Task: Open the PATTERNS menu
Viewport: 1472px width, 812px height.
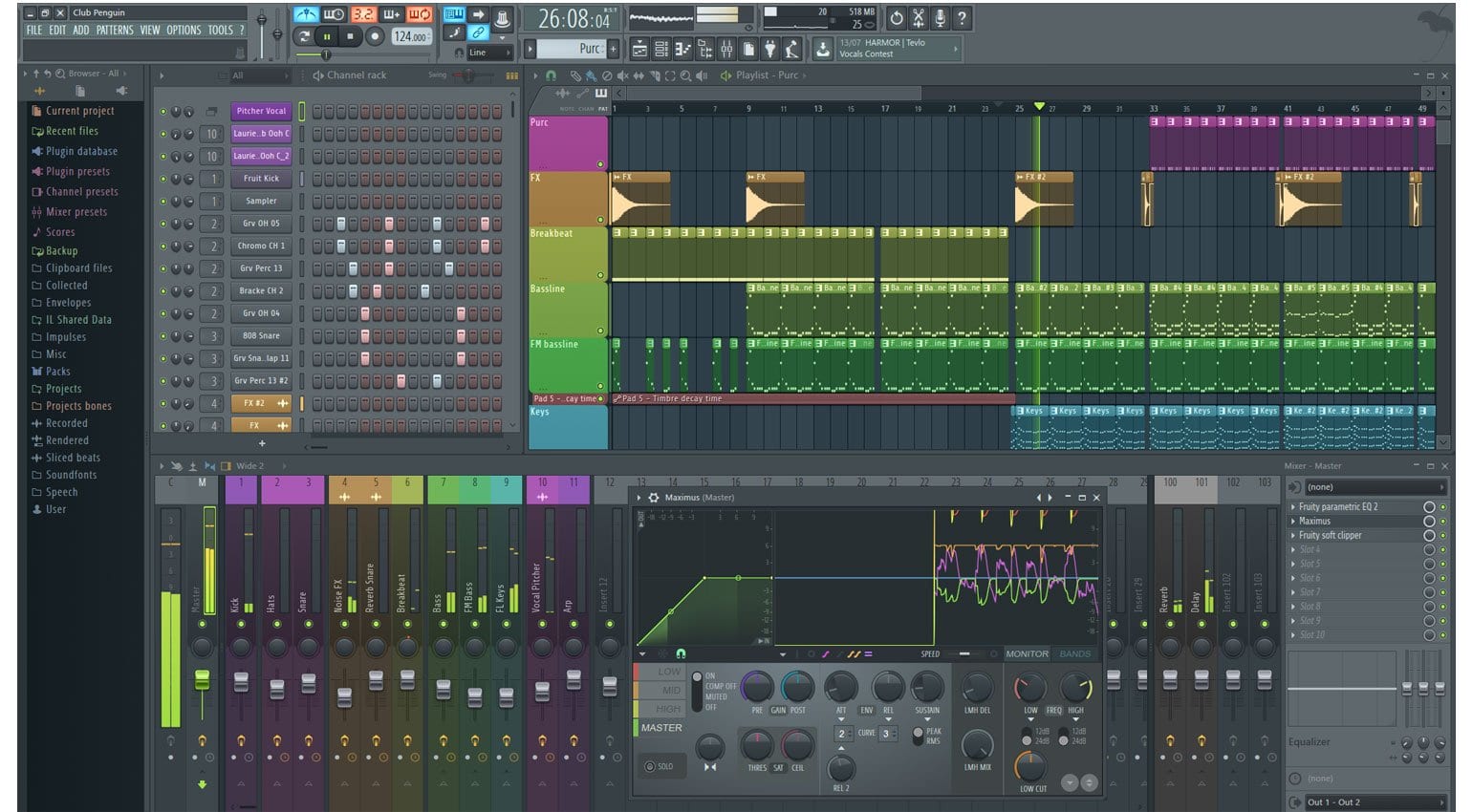Action: pos(115,30)
